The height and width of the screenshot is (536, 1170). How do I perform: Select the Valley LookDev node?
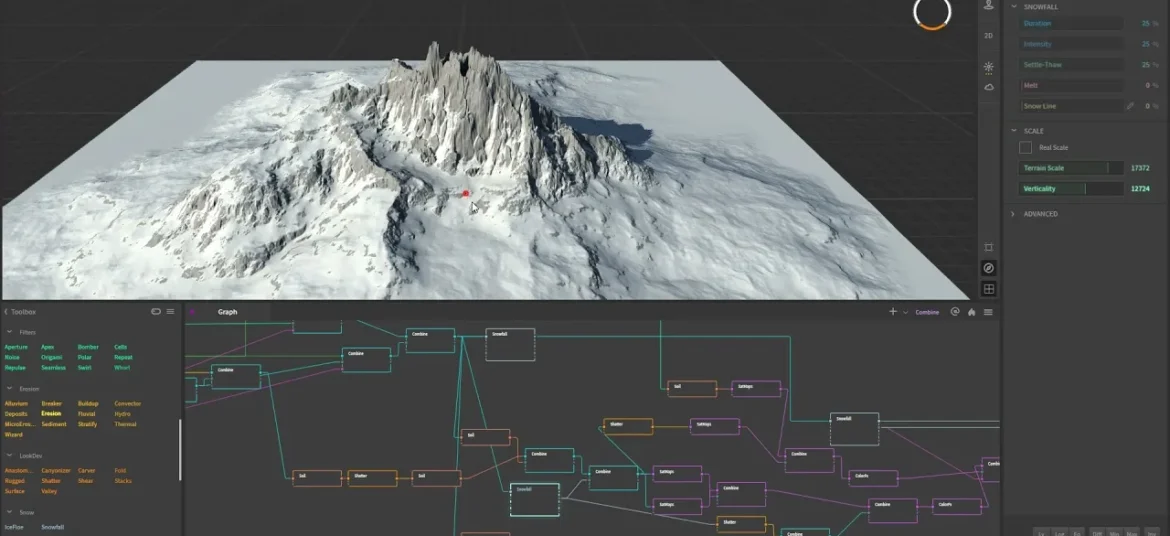(49, 491)
